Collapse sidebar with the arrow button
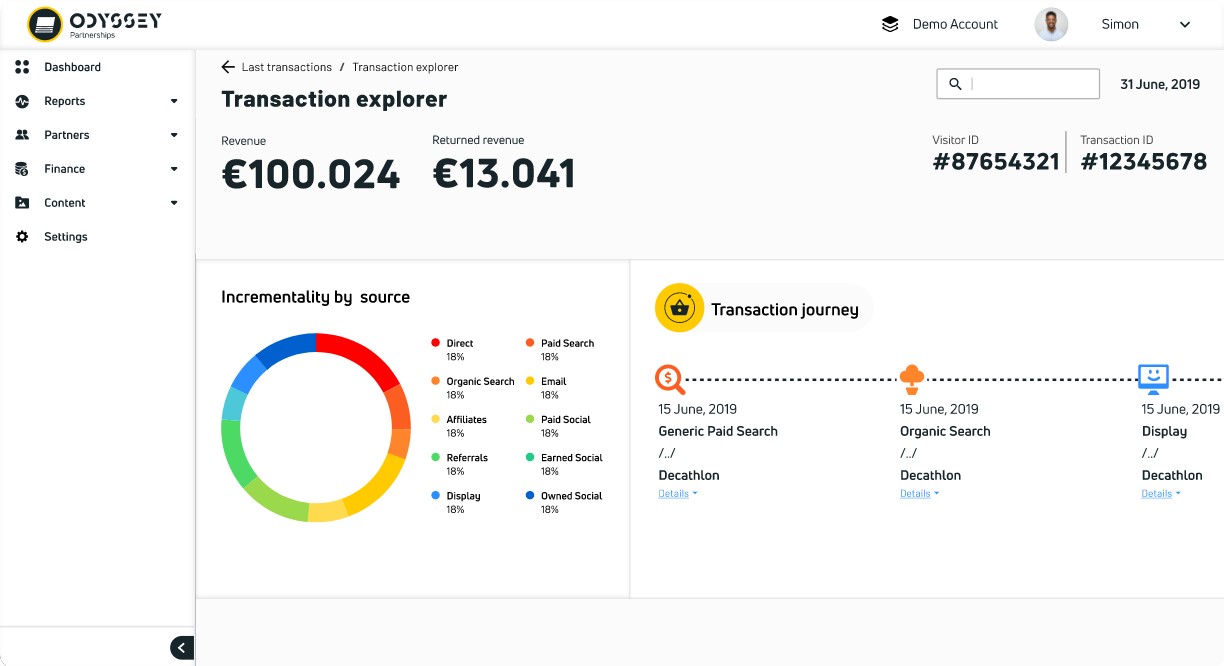This screenshot has height=666, width=1224. 181,648
